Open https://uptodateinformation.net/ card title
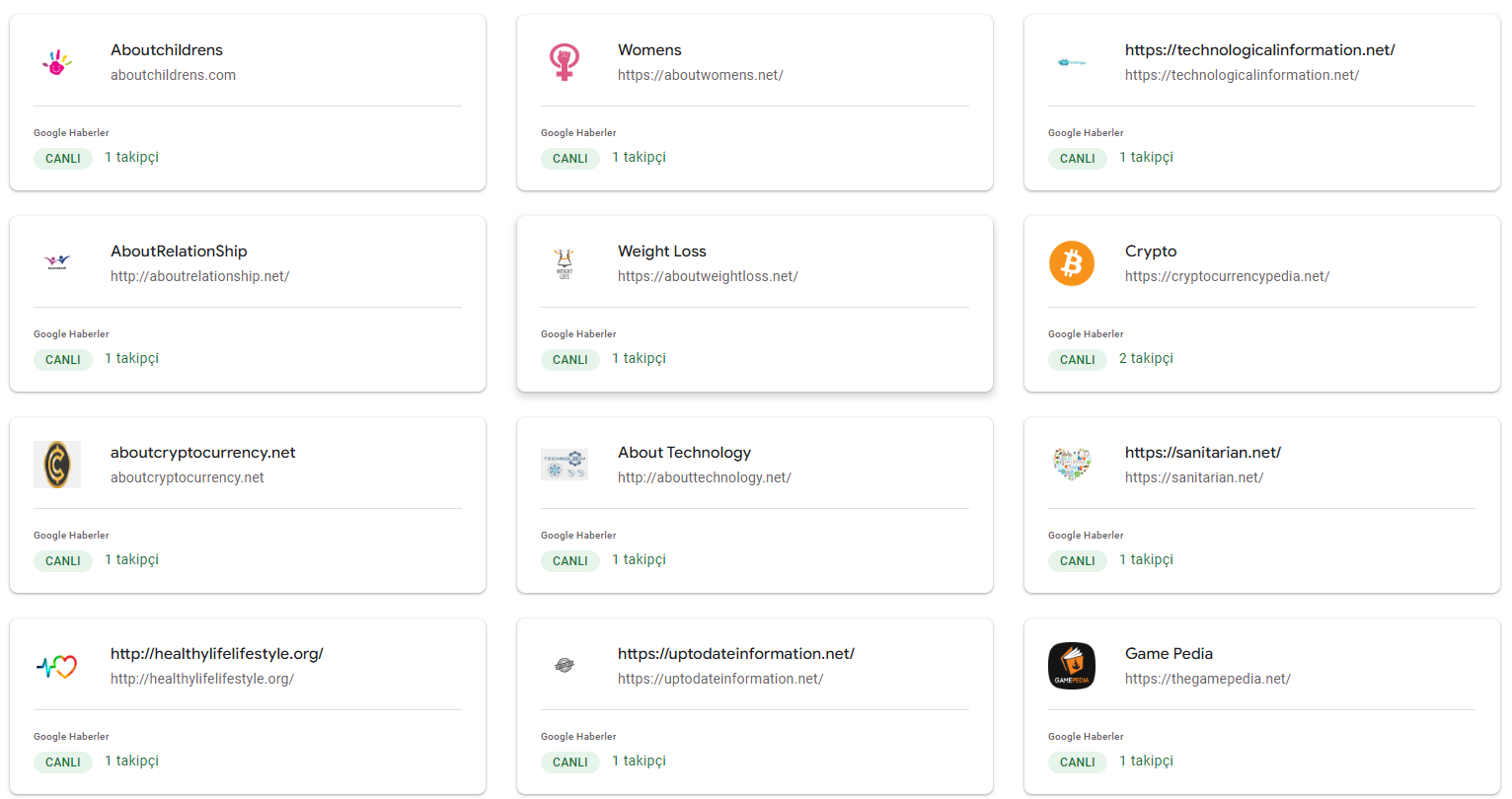The image size is (1512, 799). [x=736, y=654]
